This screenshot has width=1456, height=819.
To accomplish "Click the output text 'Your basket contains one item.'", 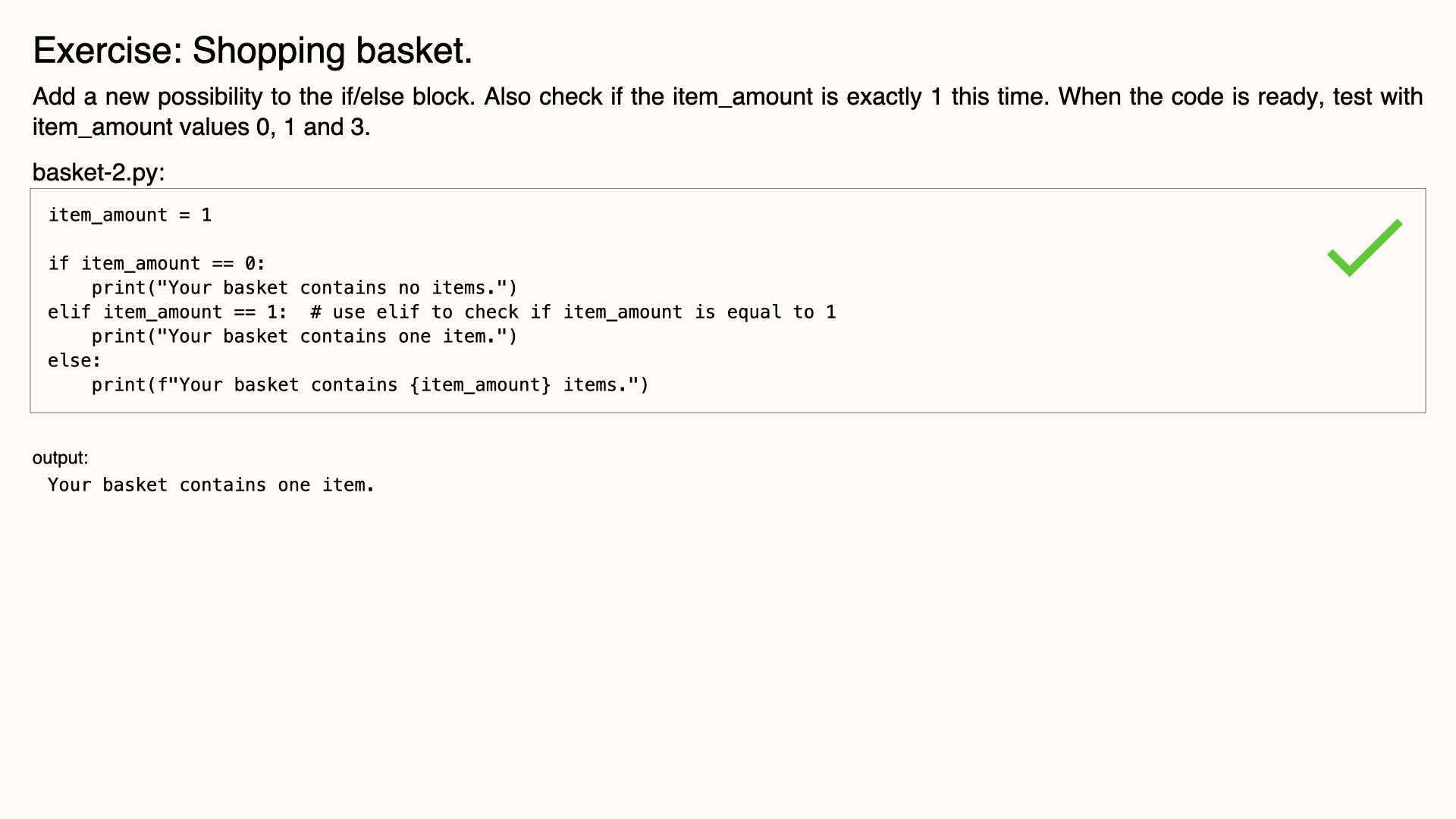I will [211, 485].
